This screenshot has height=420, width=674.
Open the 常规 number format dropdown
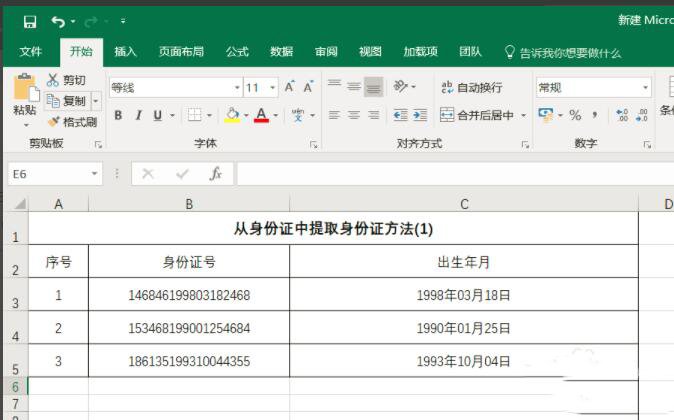(x=645, y=88)
